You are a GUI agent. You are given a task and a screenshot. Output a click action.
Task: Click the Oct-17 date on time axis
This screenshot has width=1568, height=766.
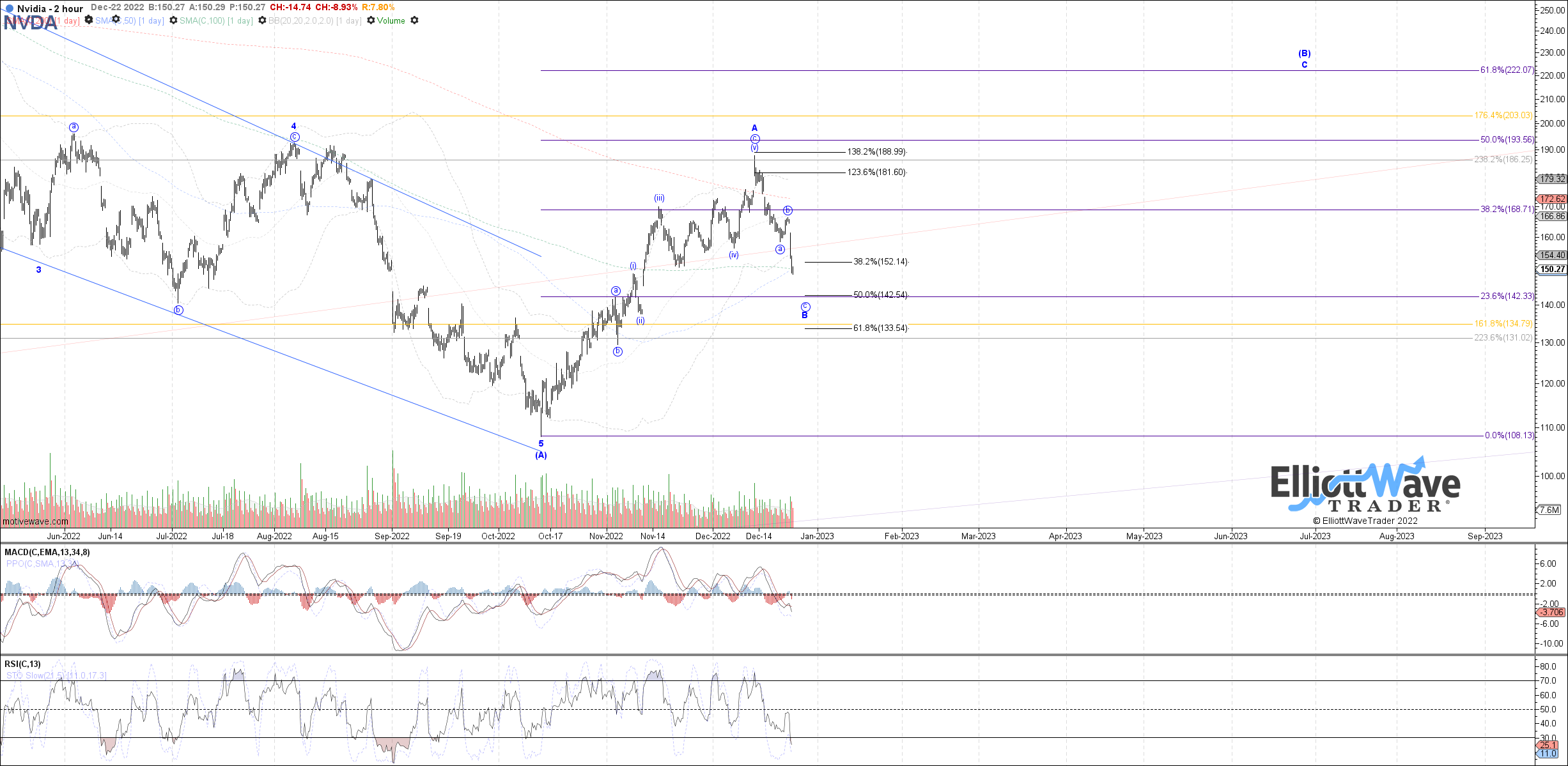tap(550, 536)
